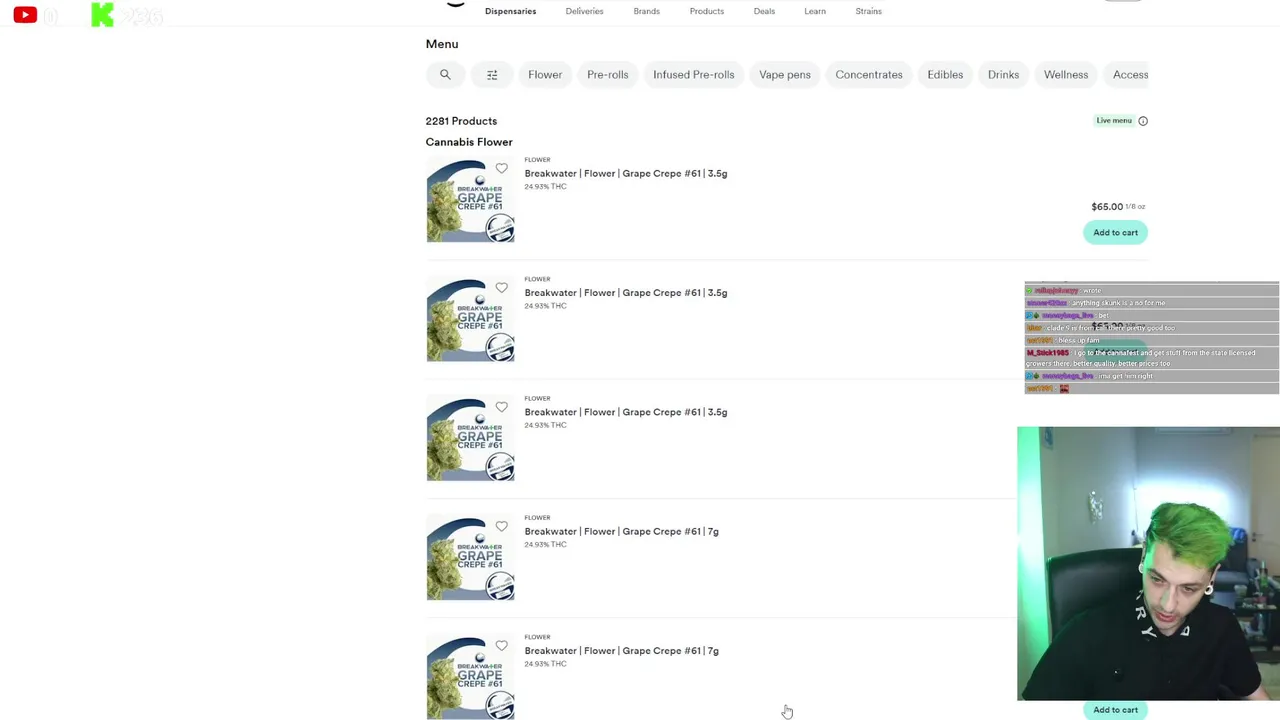
Task: Open the filter sliders icon
Action: (x=492, y=75)
